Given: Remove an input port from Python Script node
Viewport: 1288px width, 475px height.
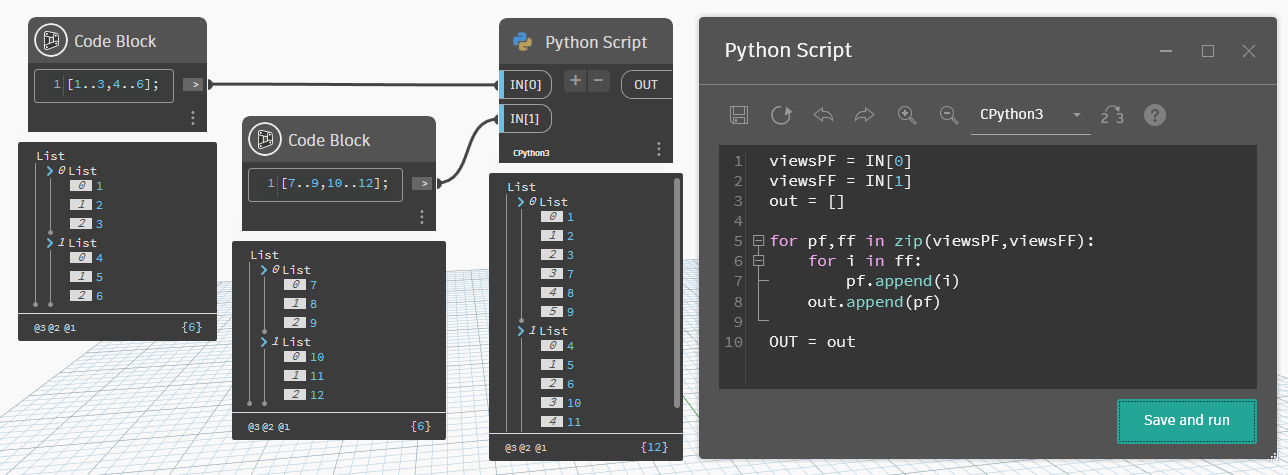Looking at the screenshot, I should [599, 82].
